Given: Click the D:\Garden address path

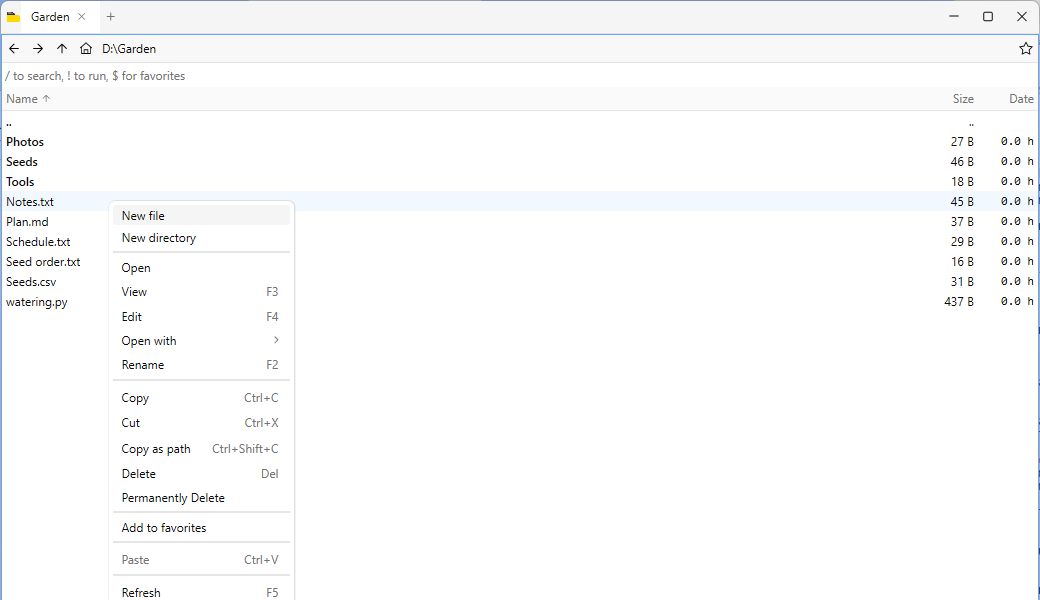Looking at the screenshot, I should pos(129,49).
